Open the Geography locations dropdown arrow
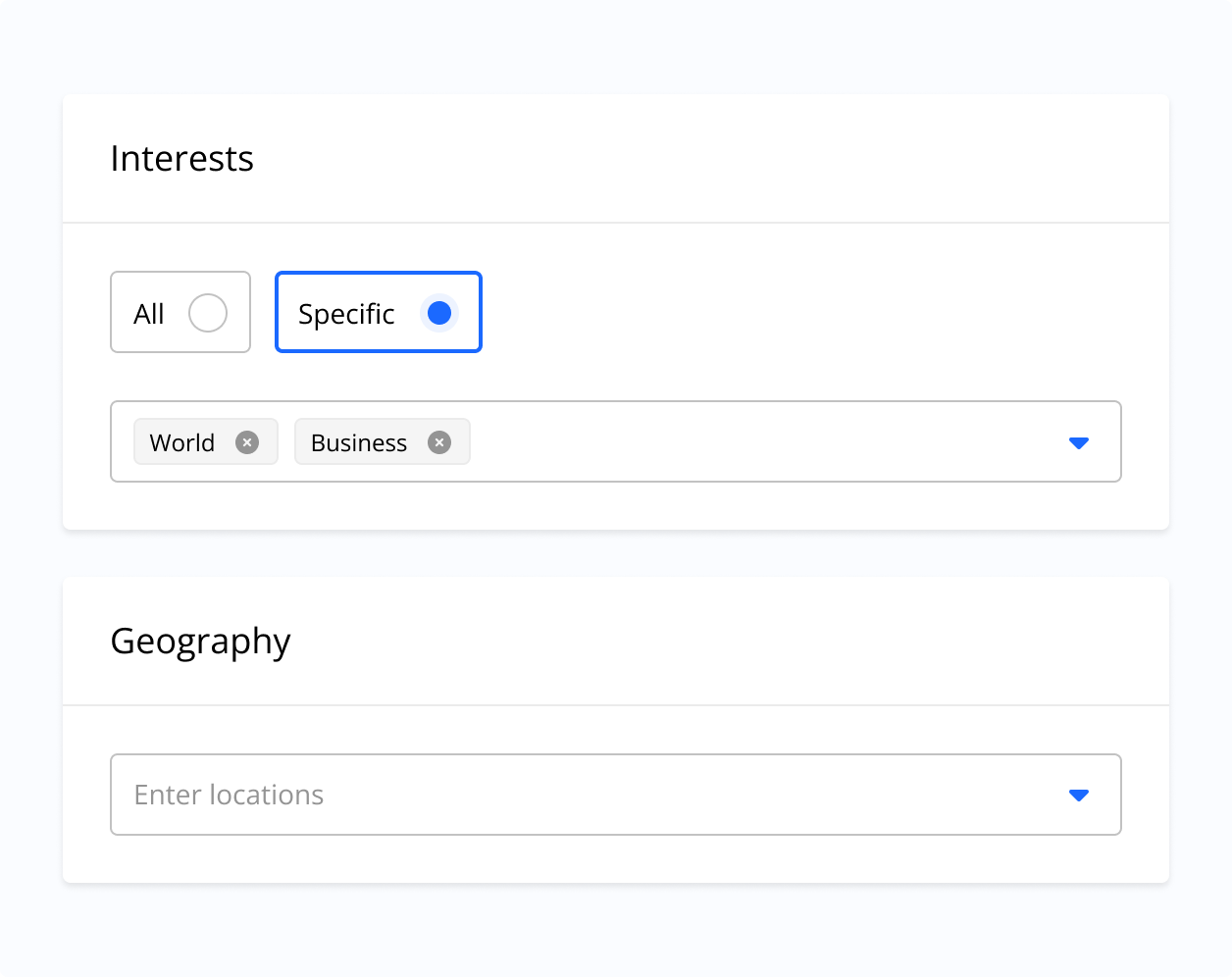This screenshot has height=977, width=1232. (1079, 795)
